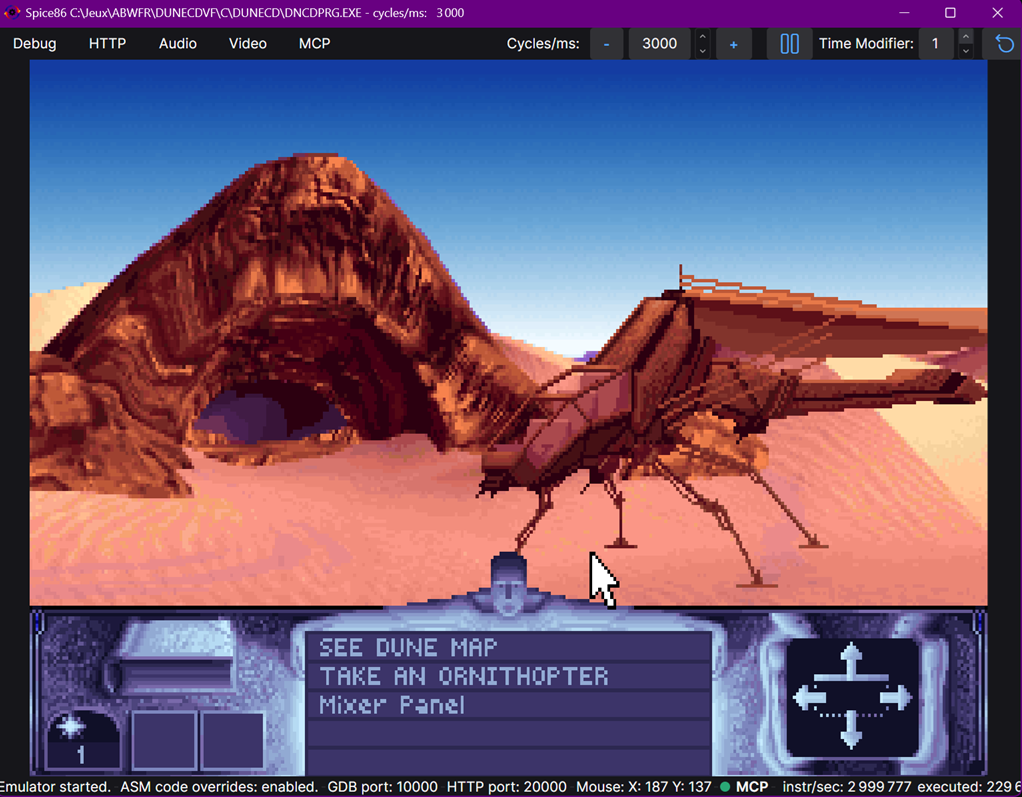Click the 'instr/sec: 2 999 777' readout

(847, 787)
